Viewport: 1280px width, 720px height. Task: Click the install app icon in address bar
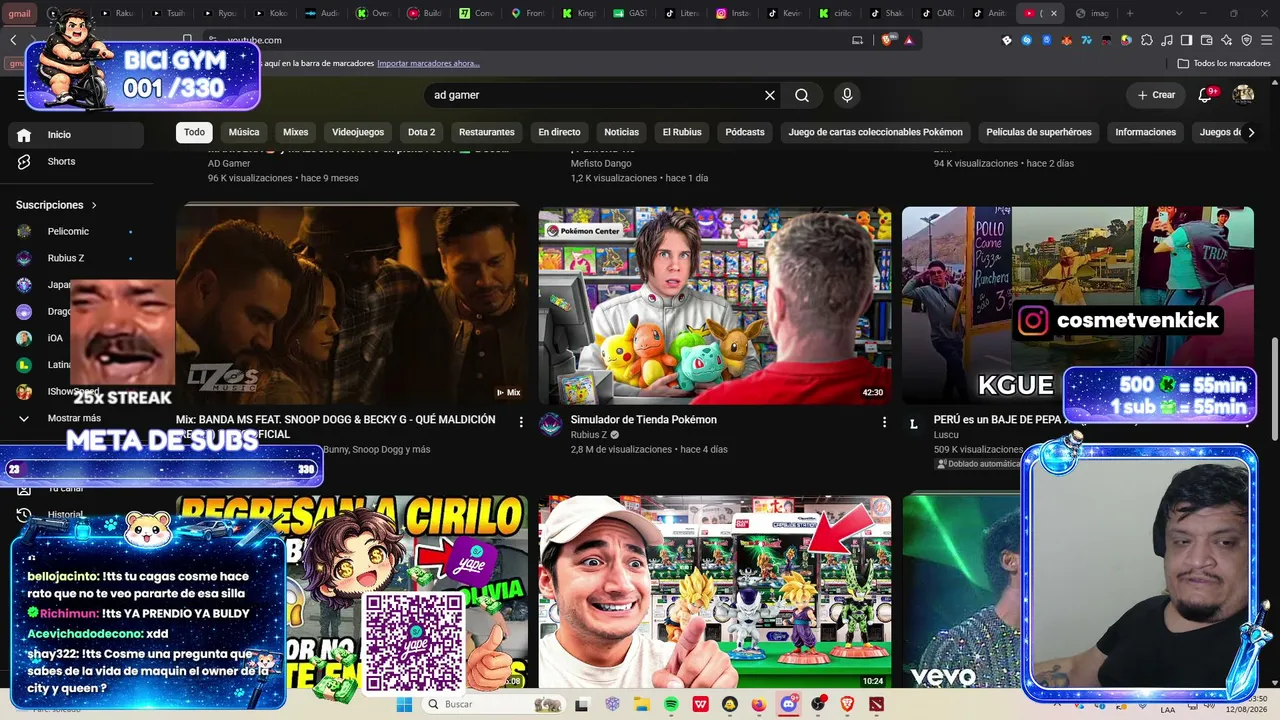(857, 40)
